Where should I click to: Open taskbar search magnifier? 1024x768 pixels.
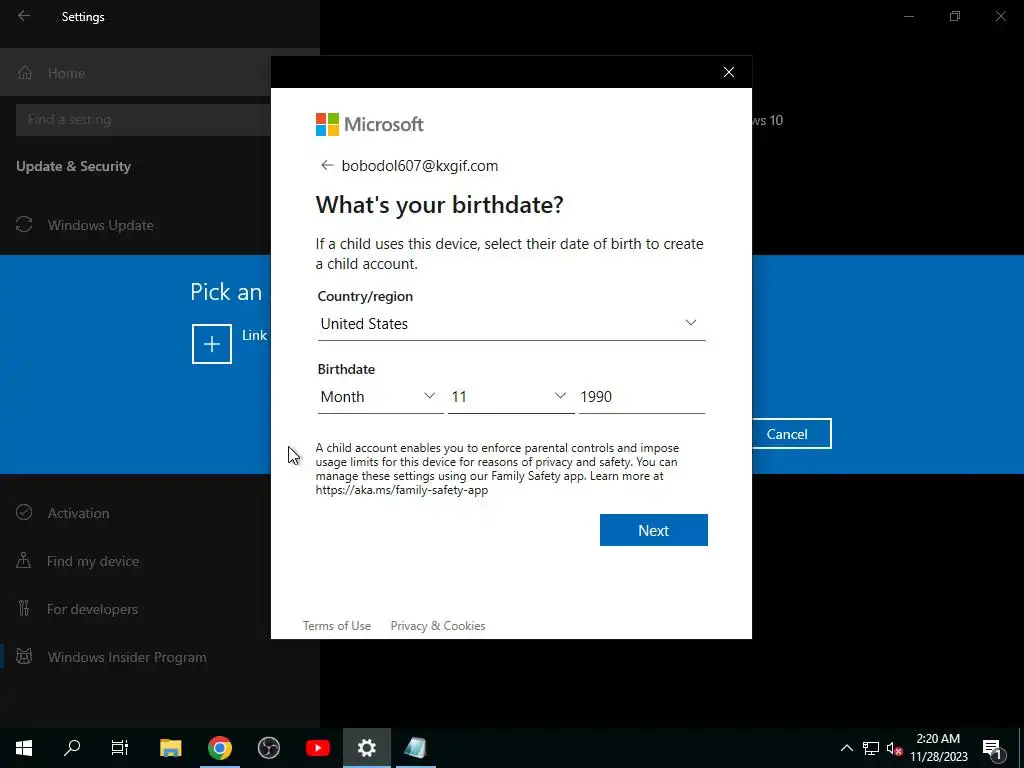tap(72, 748)
